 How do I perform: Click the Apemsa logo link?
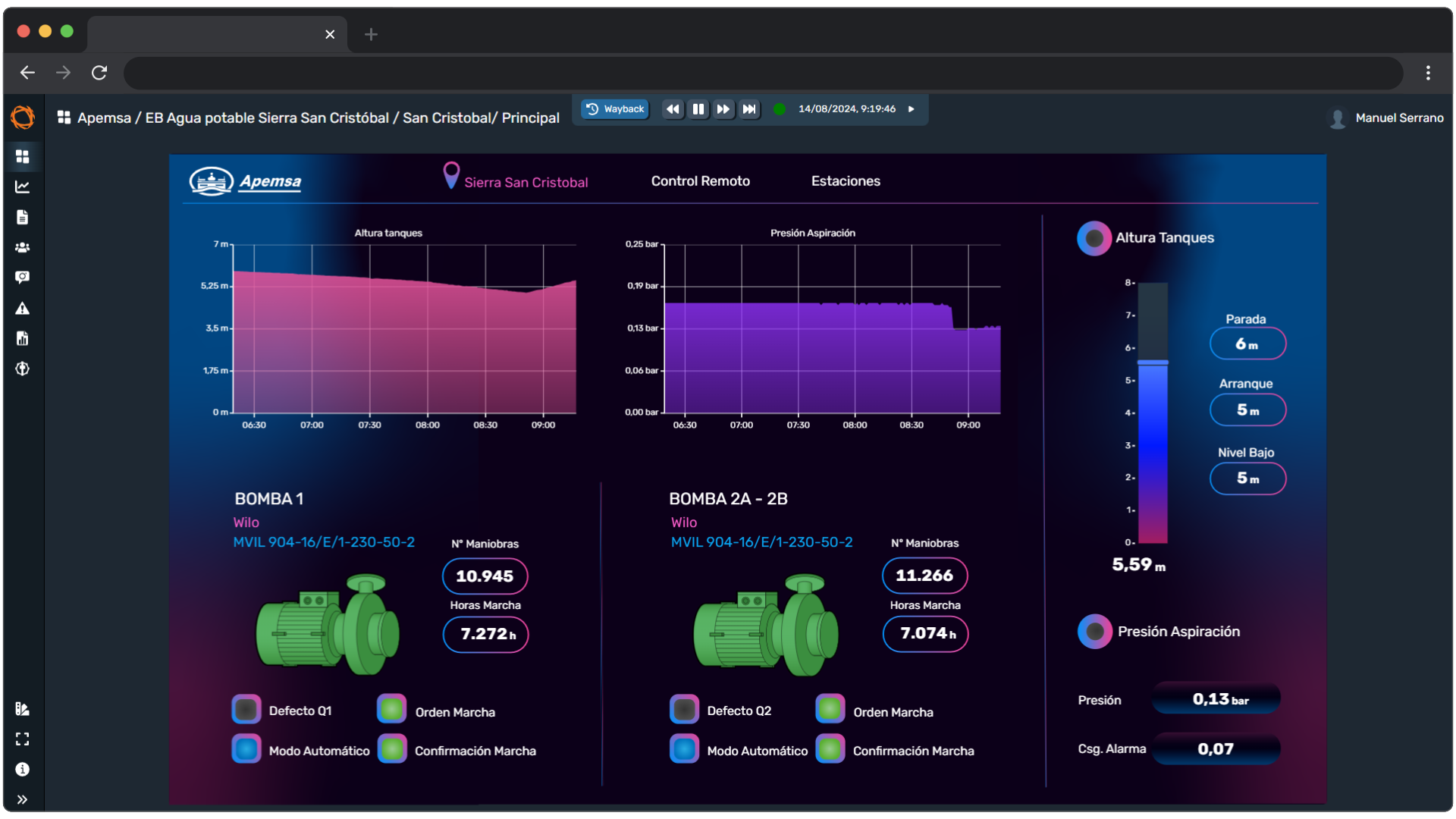[246, 181]
